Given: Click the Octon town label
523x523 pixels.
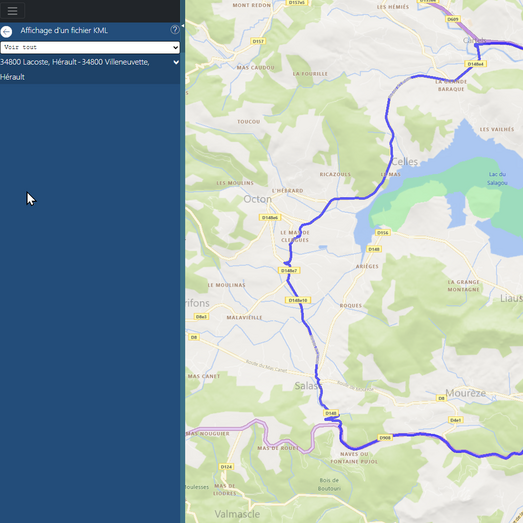Looking at the screenshot, I should point(257,199).
